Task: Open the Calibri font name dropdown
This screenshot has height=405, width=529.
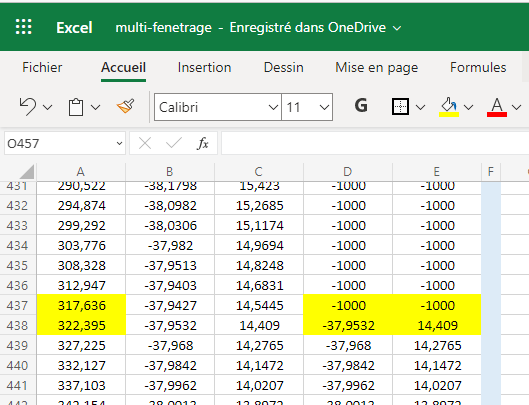Action: (273, 107)
